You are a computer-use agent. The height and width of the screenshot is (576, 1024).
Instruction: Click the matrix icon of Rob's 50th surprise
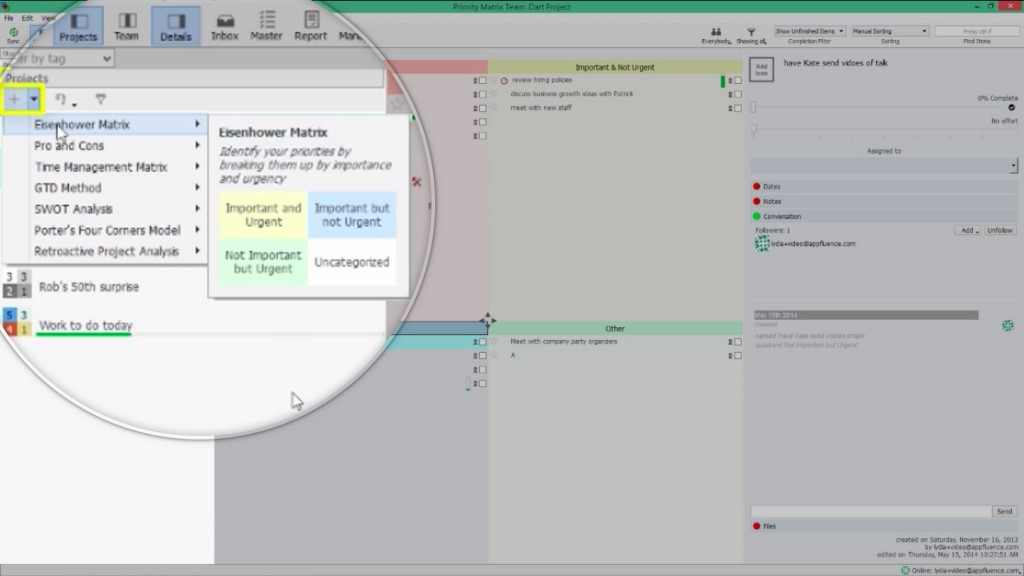16,284
